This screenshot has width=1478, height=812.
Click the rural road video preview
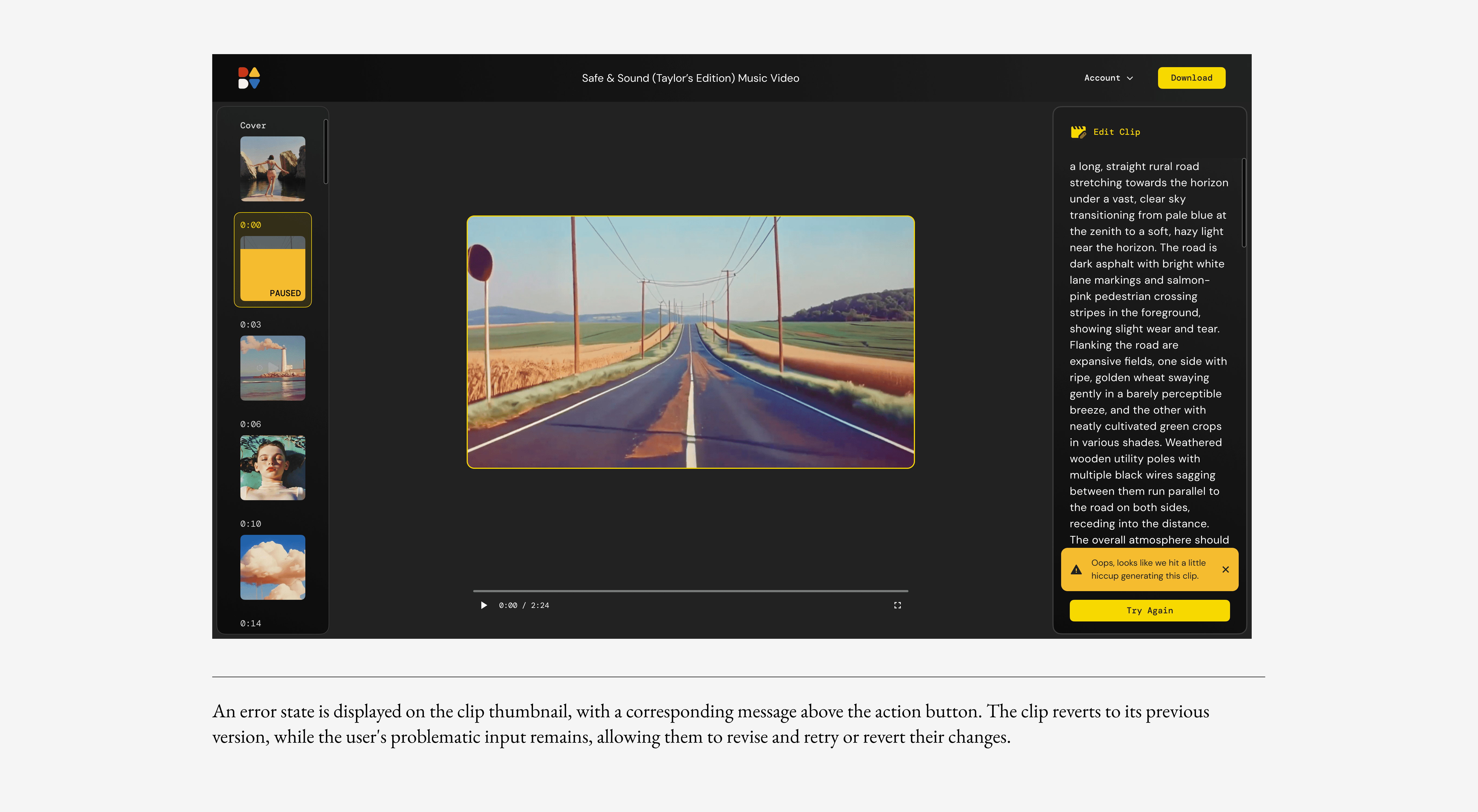coord(690,342)
